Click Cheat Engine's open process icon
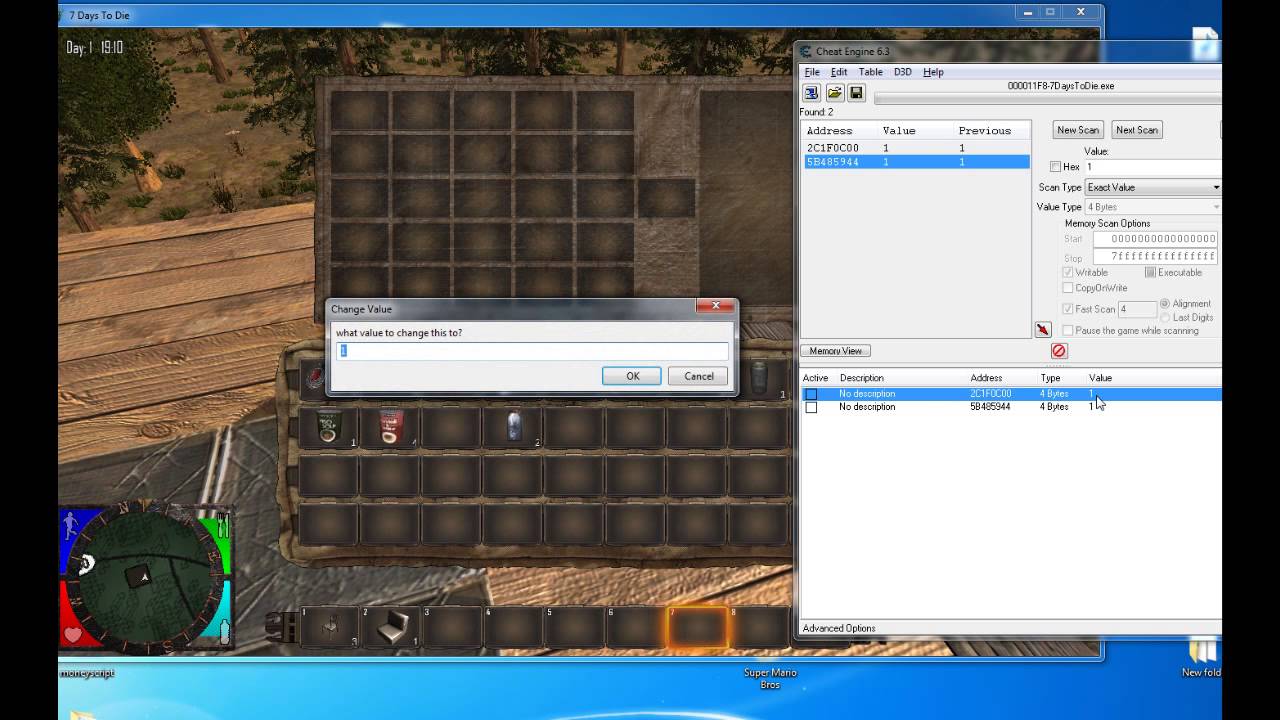 [x=812, y=93]
